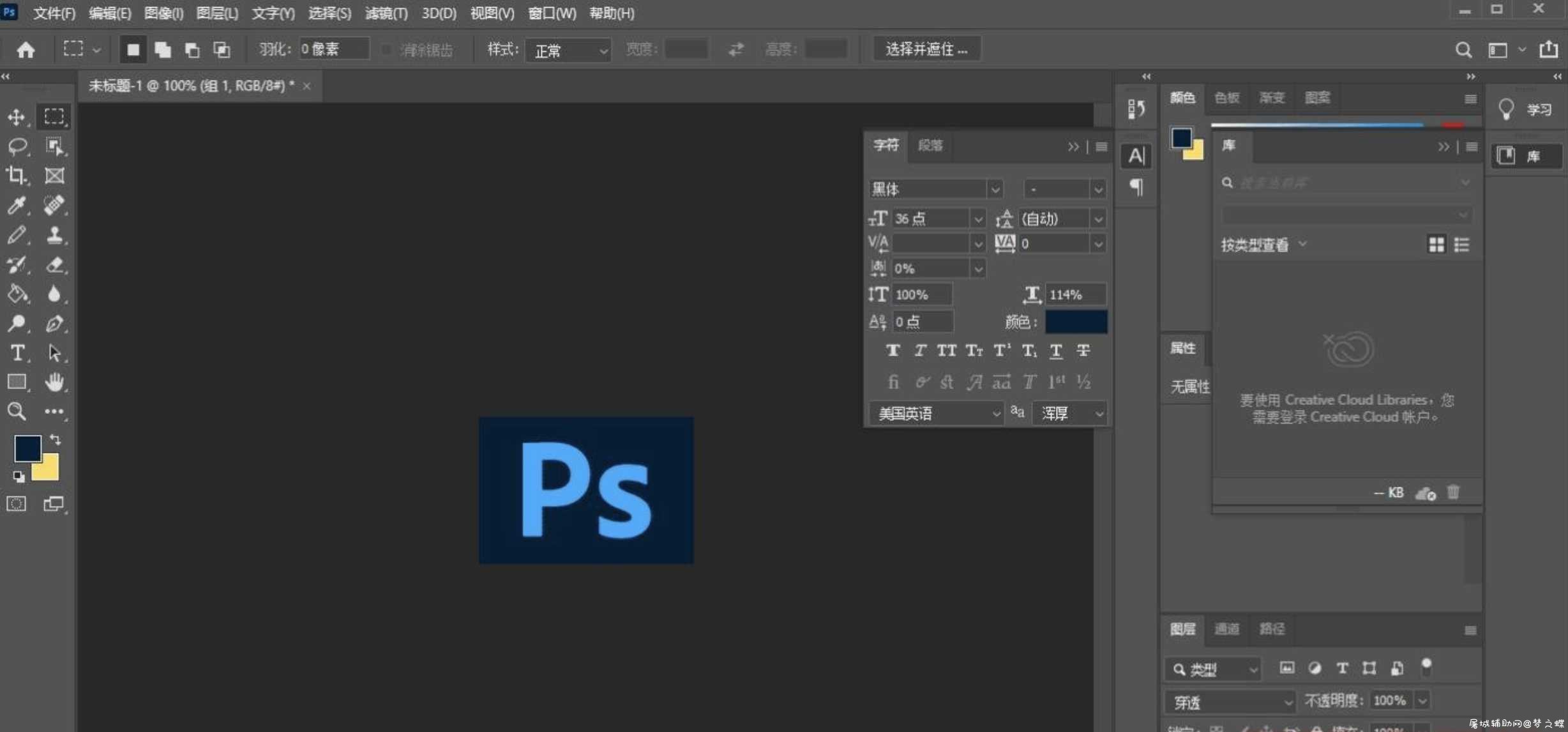Screen dimensions: 1568x732
Task: Select the Blur tool
Action: pyautogui.click(x=54, y=294)
